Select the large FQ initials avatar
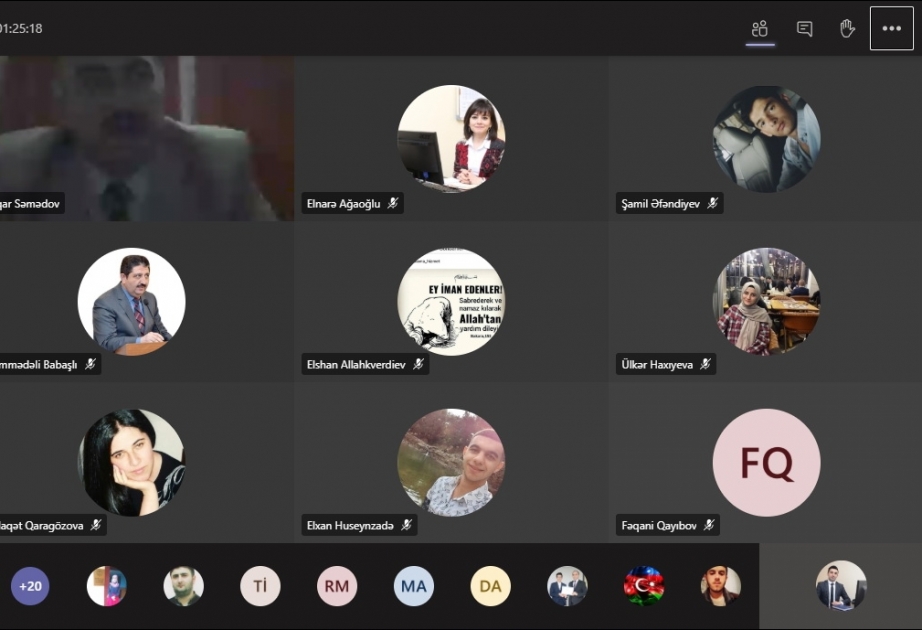This screenshot has height=630, width=922. point(766,462)
